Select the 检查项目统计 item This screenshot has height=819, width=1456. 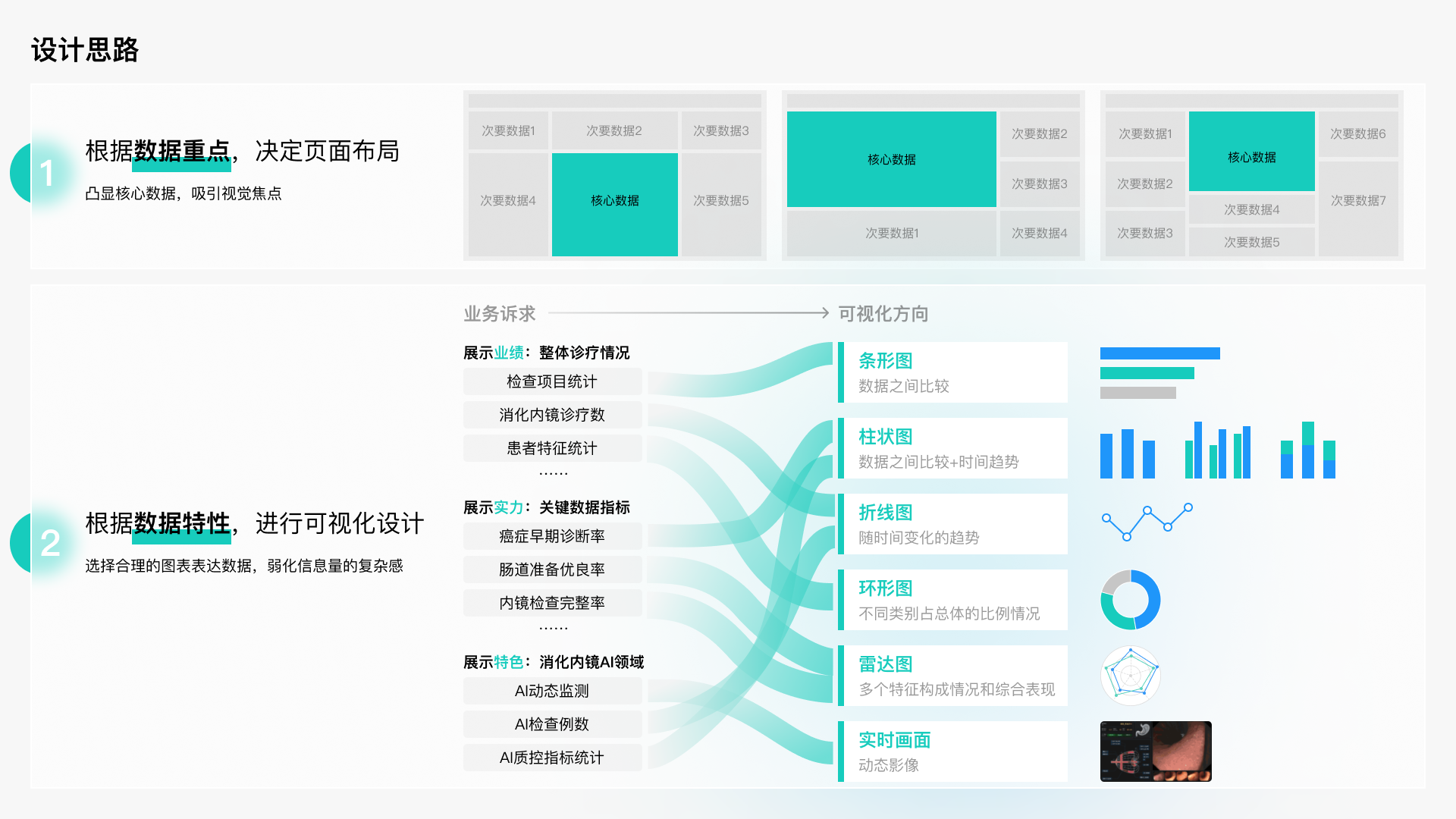click(x=552, y=381)
